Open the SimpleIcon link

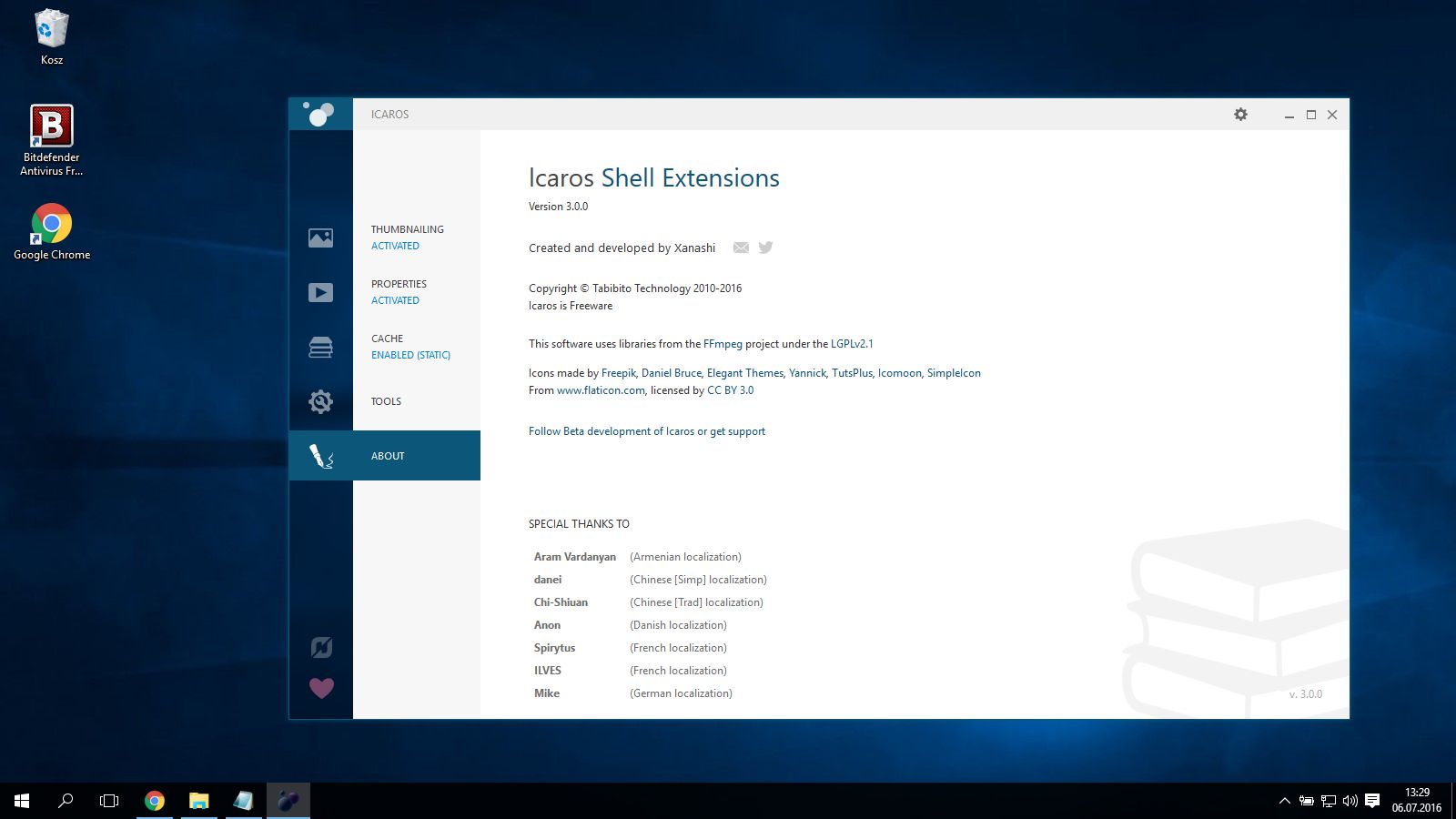pos(954,373)
